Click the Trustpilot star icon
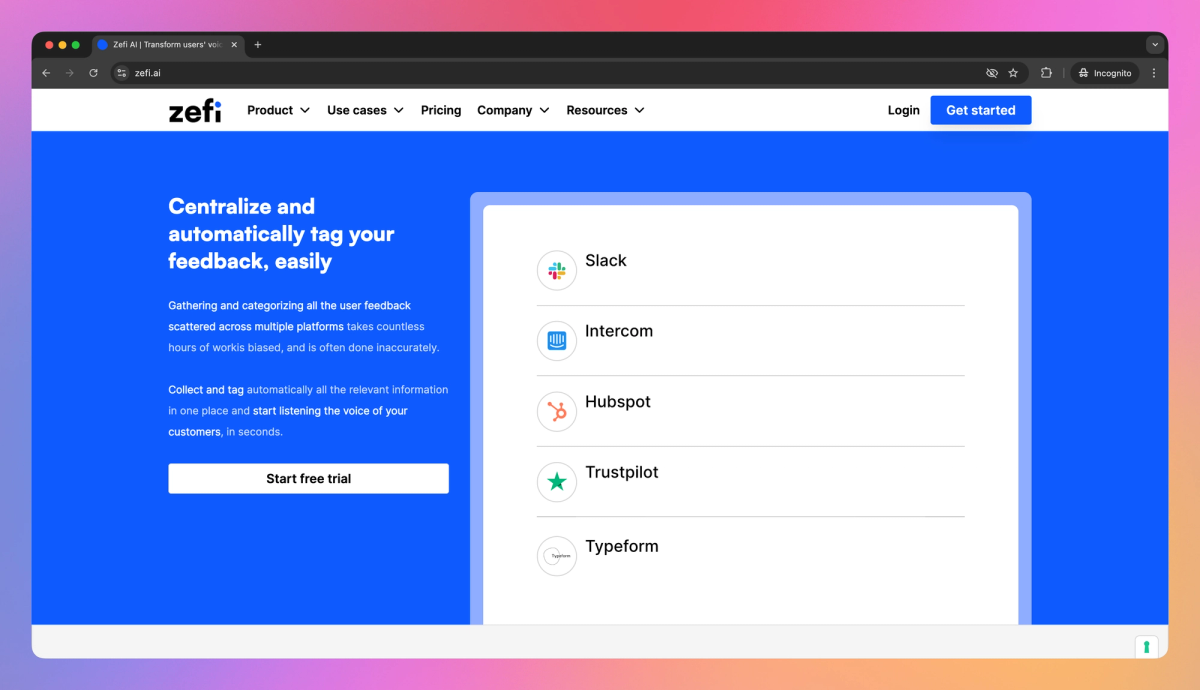This screenshot has width=1200, height=690. point(557,482)
